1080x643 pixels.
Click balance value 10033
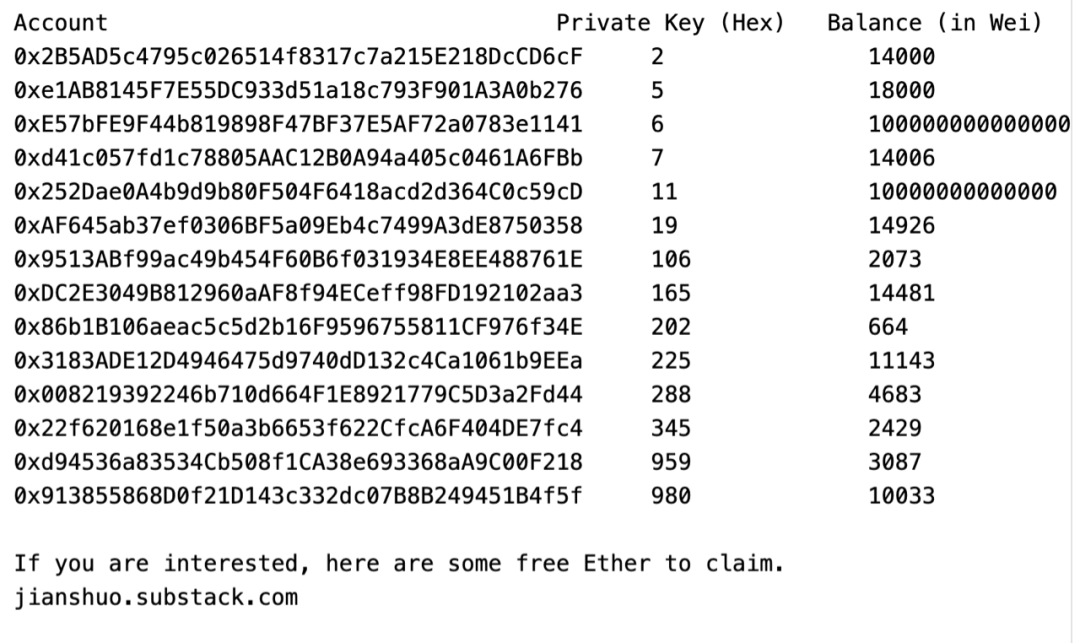[x=902, y=496]
